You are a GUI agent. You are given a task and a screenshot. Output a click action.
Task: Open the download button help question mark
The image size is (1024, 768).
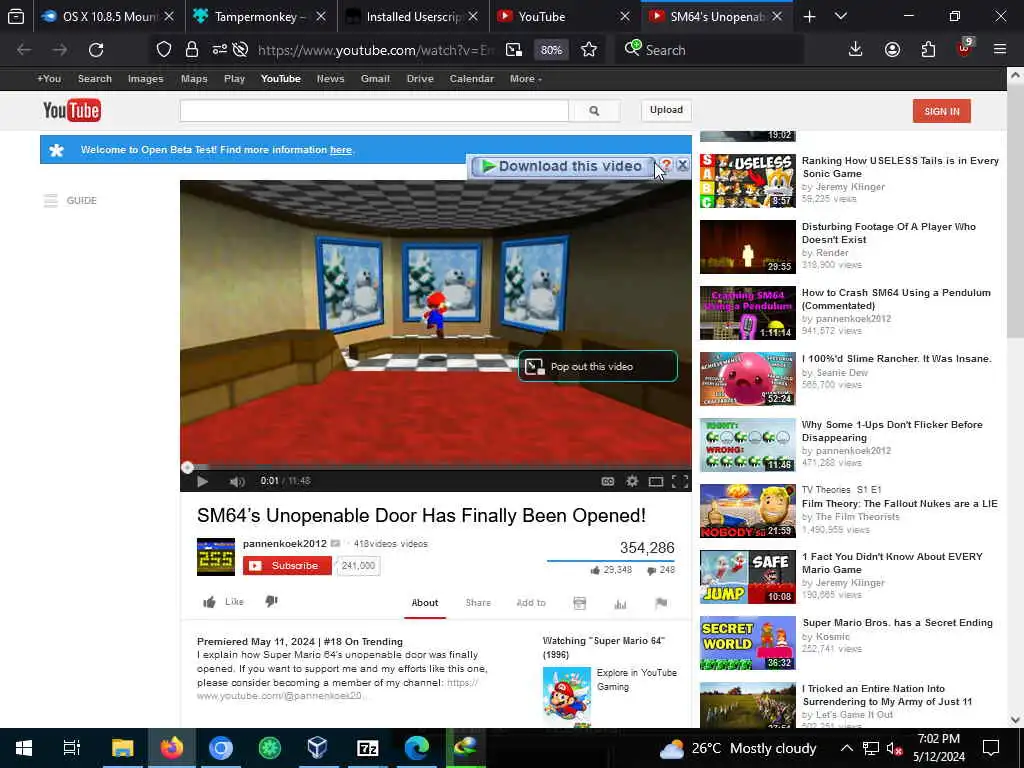tap(665, 165)
